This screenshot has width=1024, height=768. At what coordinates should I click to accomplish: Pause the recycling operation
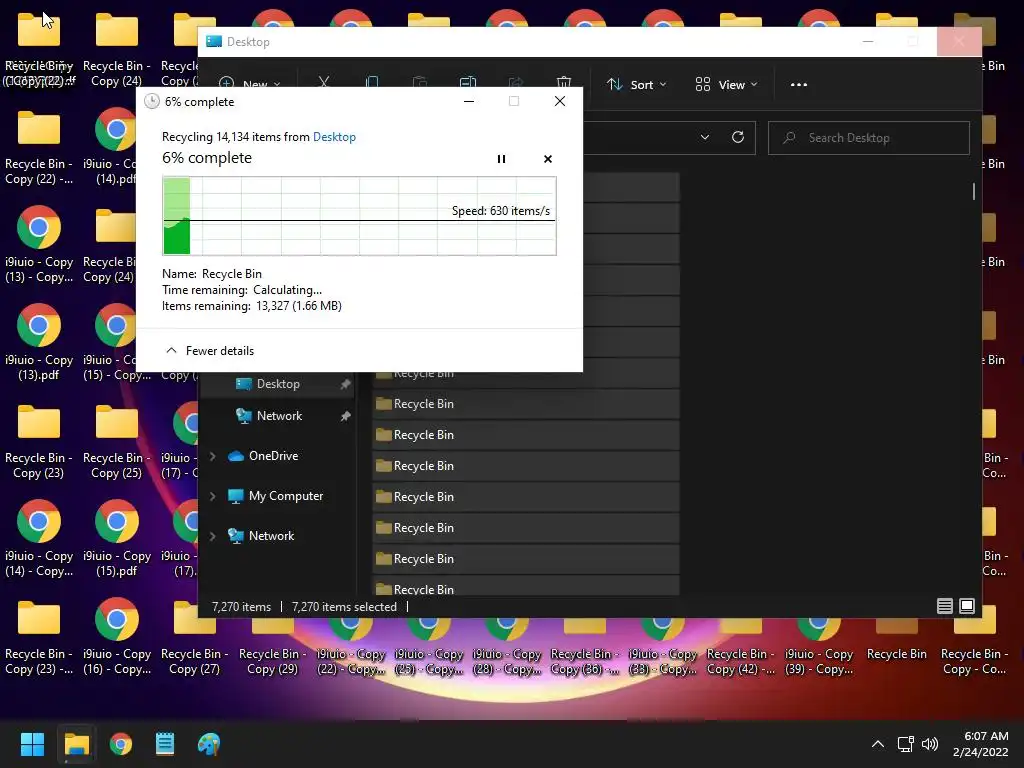click(x=501, y=159)
